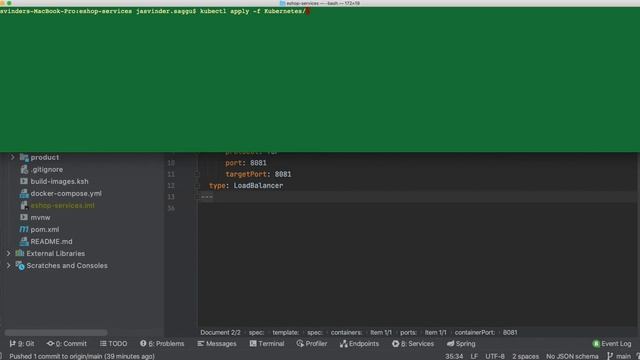The height and width of the screenshot is (360, 640).
Task: Click breadcrumb 'template:'
Action: [x=285, y=333]
